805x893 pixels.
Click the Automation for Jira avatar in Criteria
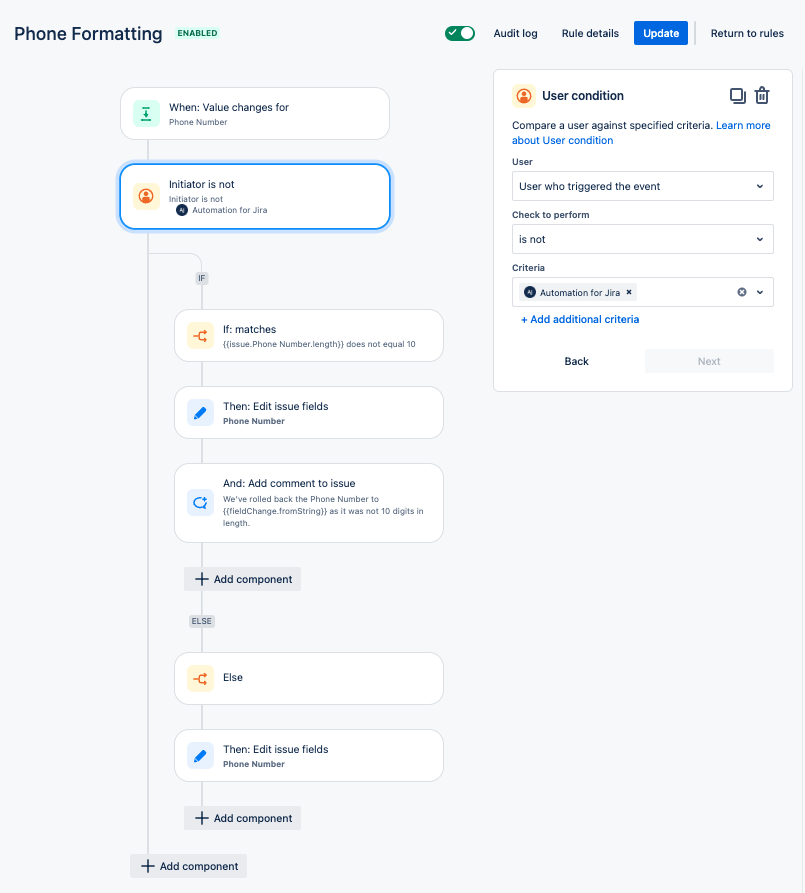(530, 292)
